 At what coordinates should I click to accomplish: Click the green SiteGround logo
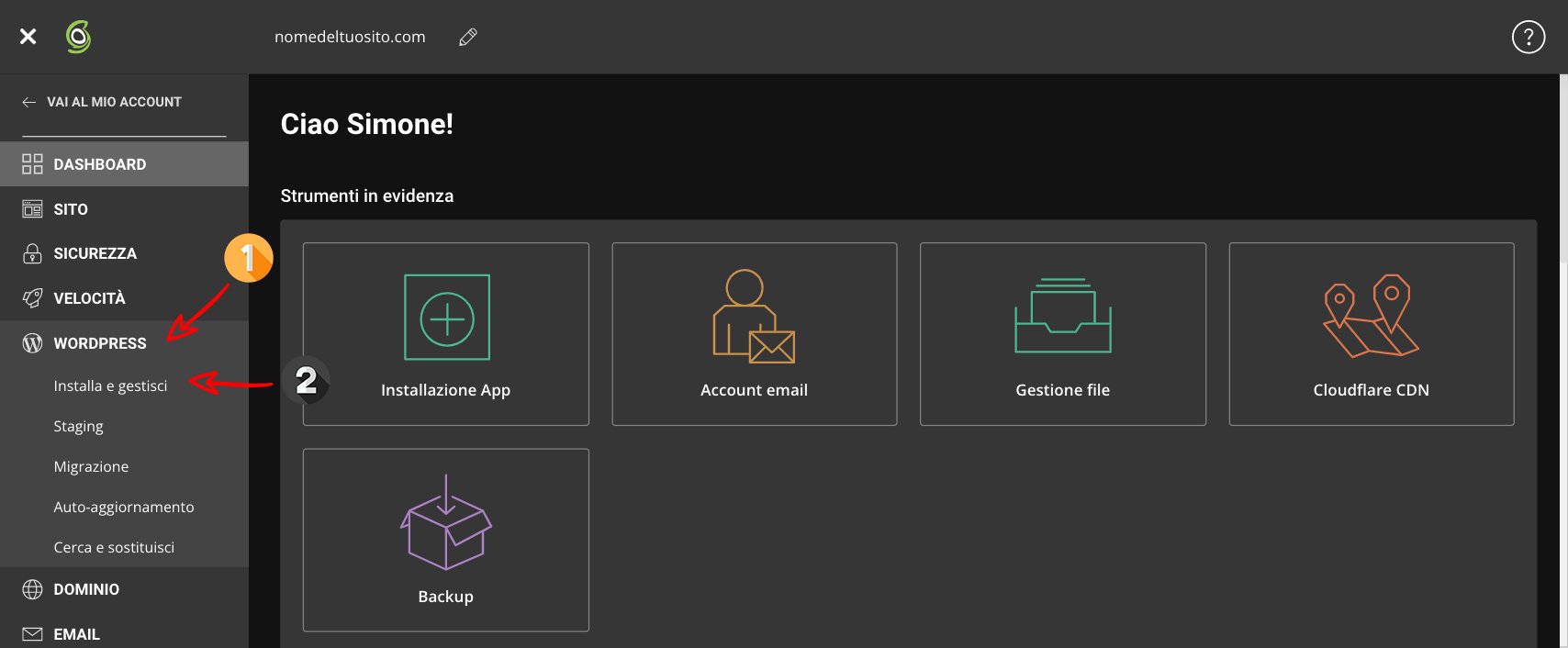pyautogui.click(x=78, y=37)
